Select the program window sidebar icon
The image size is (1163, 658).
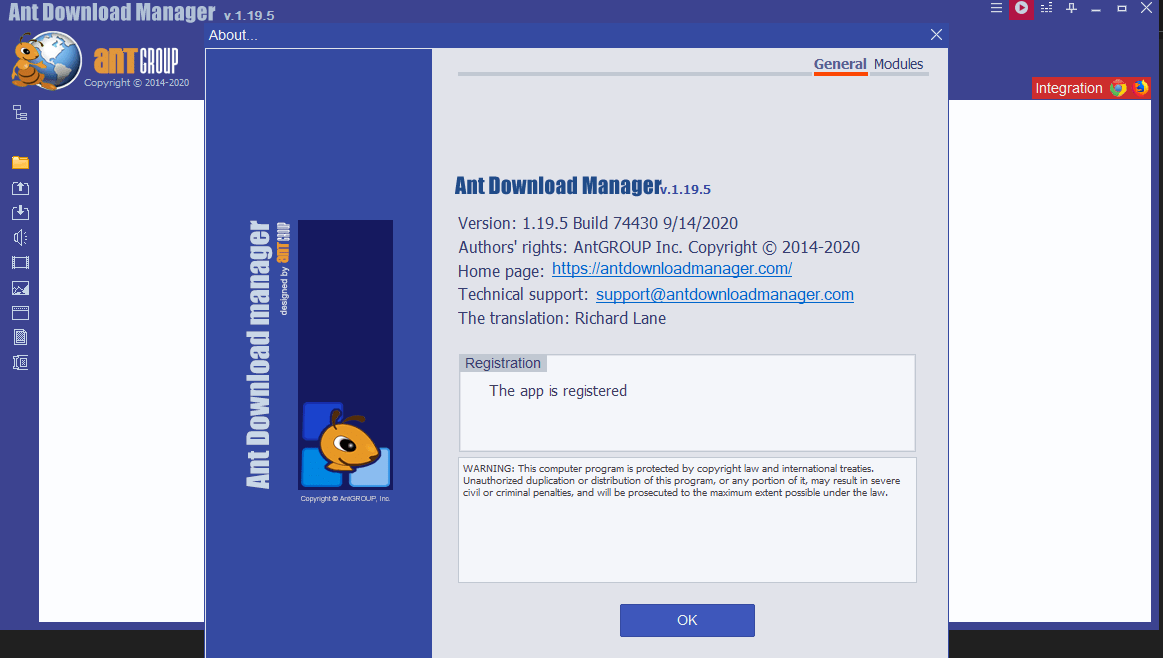click(20, 313)
